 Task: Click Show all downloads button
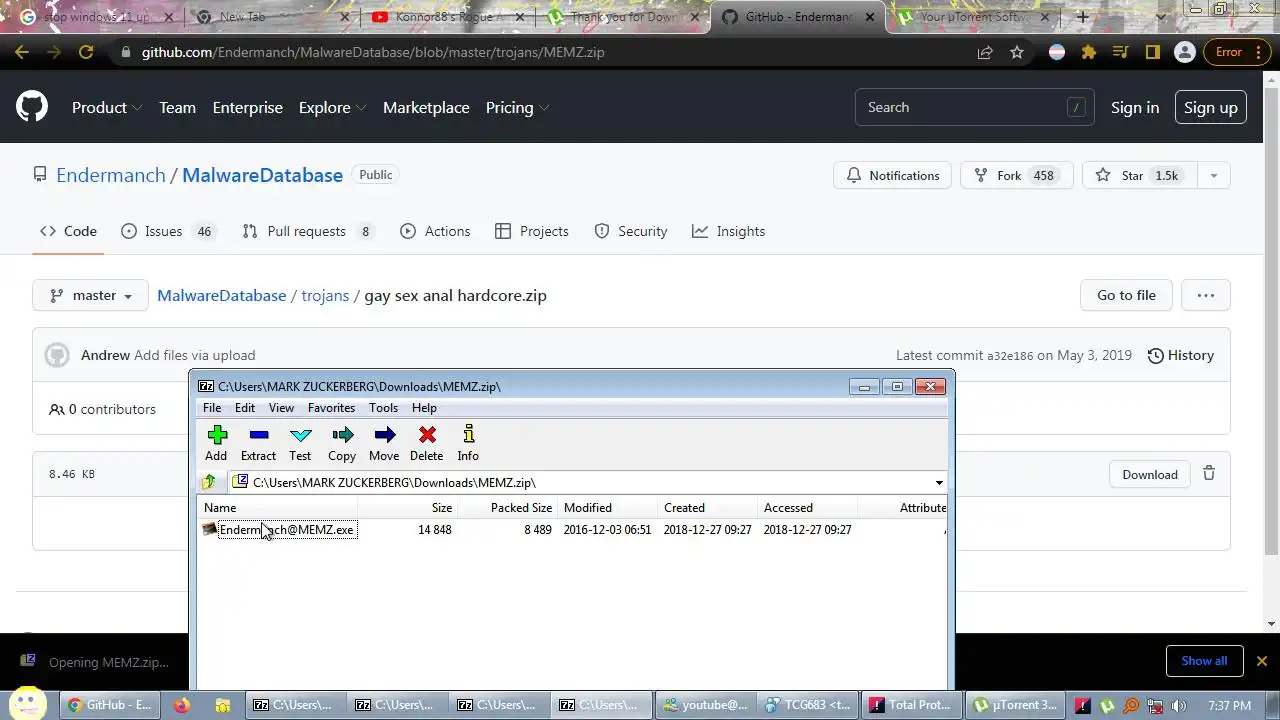[x=1204, y=661]
